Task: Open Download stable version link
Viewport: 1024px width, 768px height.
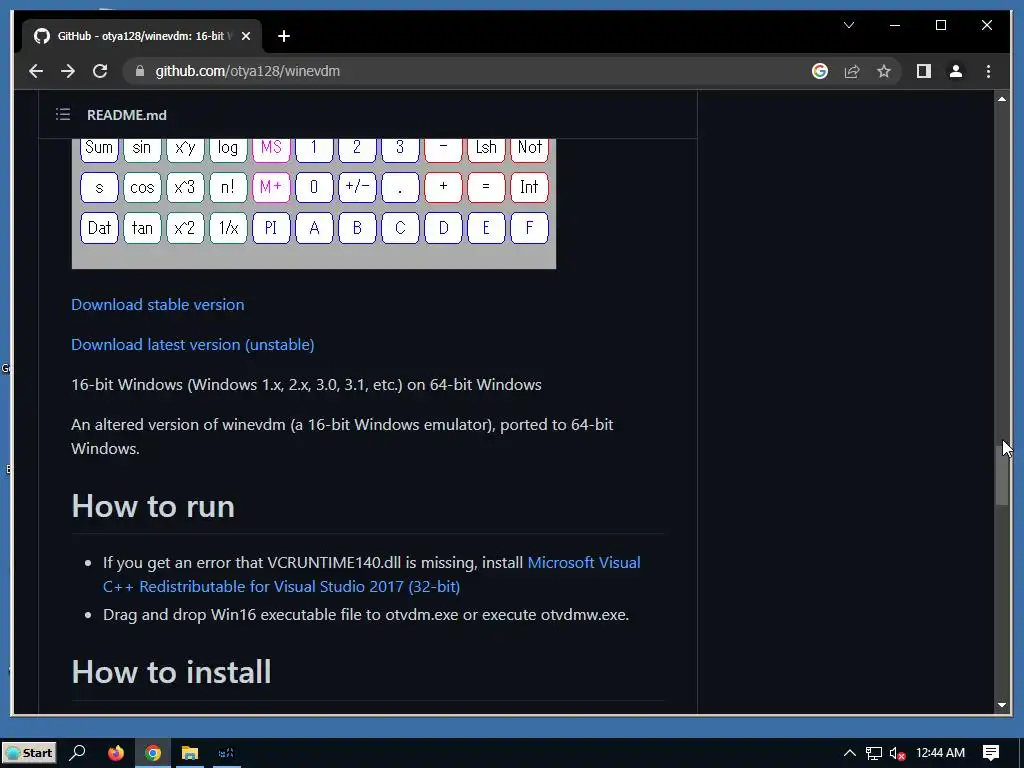Action: click(157, 304)
